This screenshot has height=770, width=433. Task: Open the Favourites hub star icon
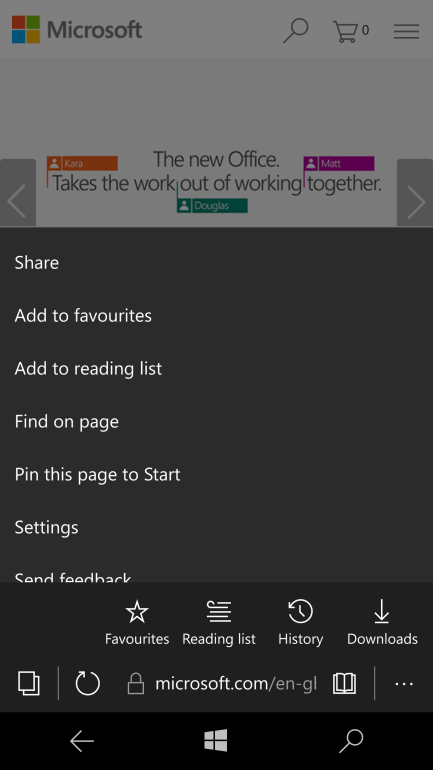click(136, 612)
